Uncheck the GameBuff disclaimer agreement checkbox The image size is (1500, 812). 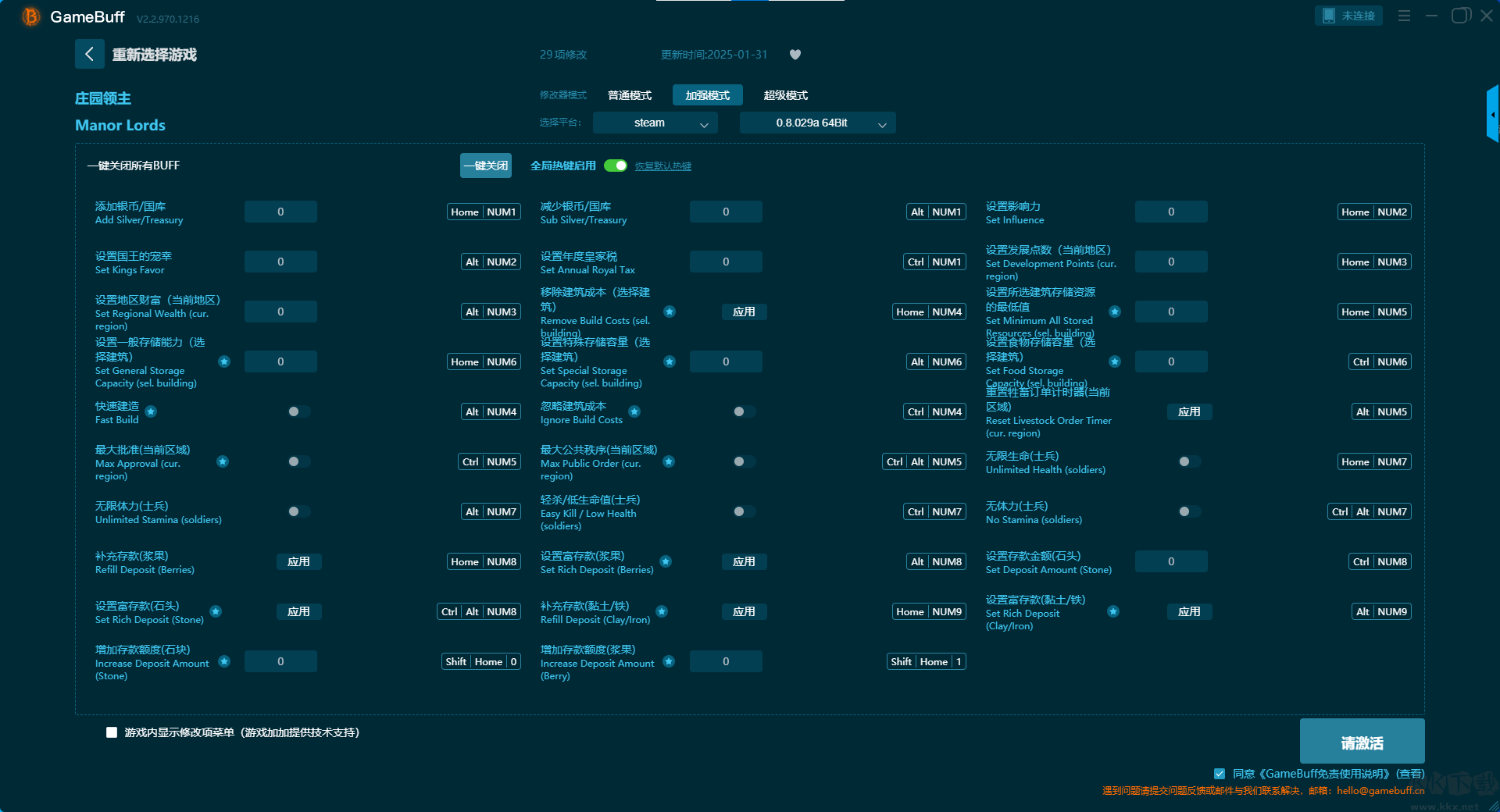click(1220, 774)
